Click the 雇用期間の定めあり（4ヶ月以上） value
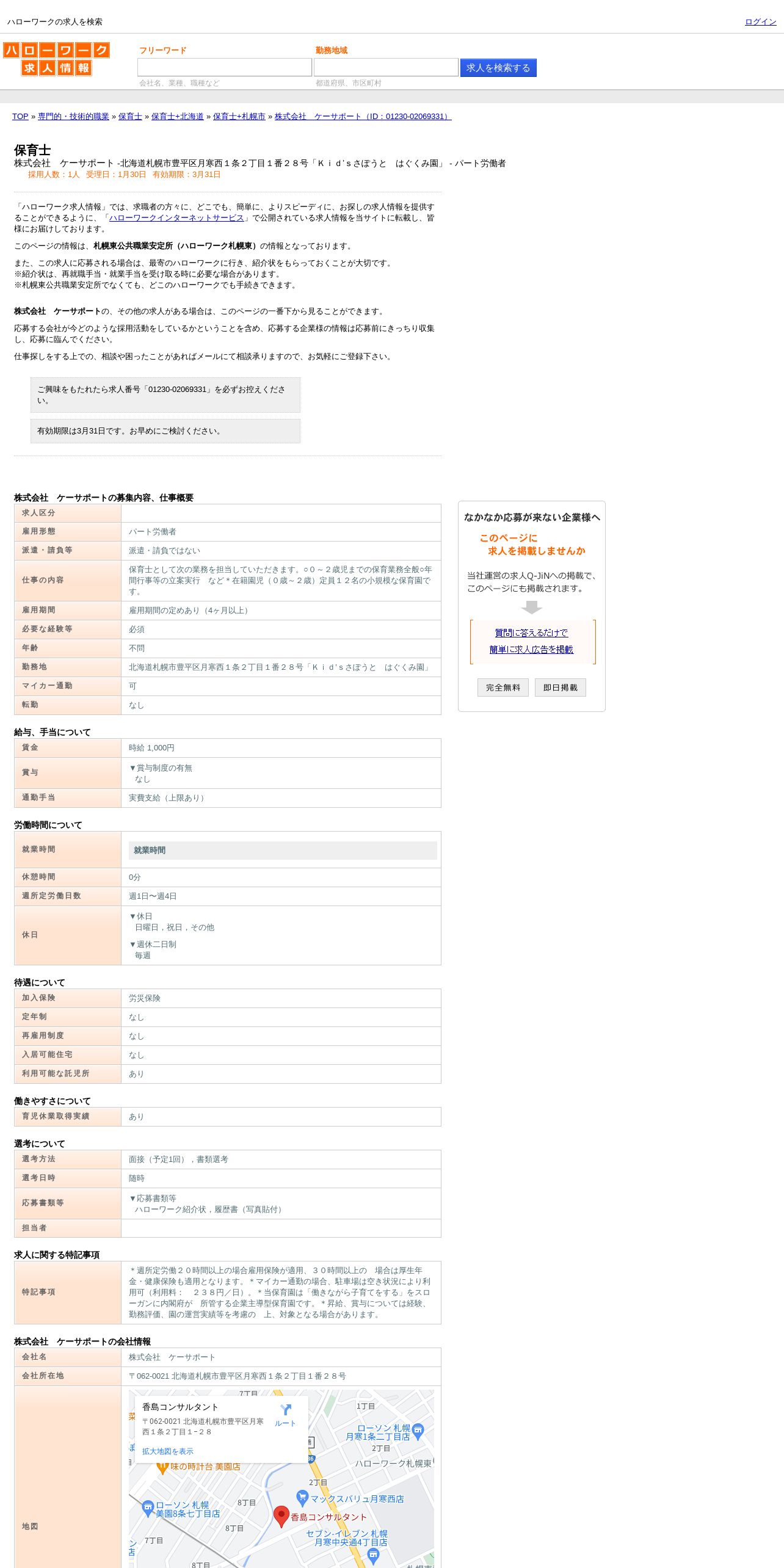This screenshot has width=784, height=1568. (191, 611)
